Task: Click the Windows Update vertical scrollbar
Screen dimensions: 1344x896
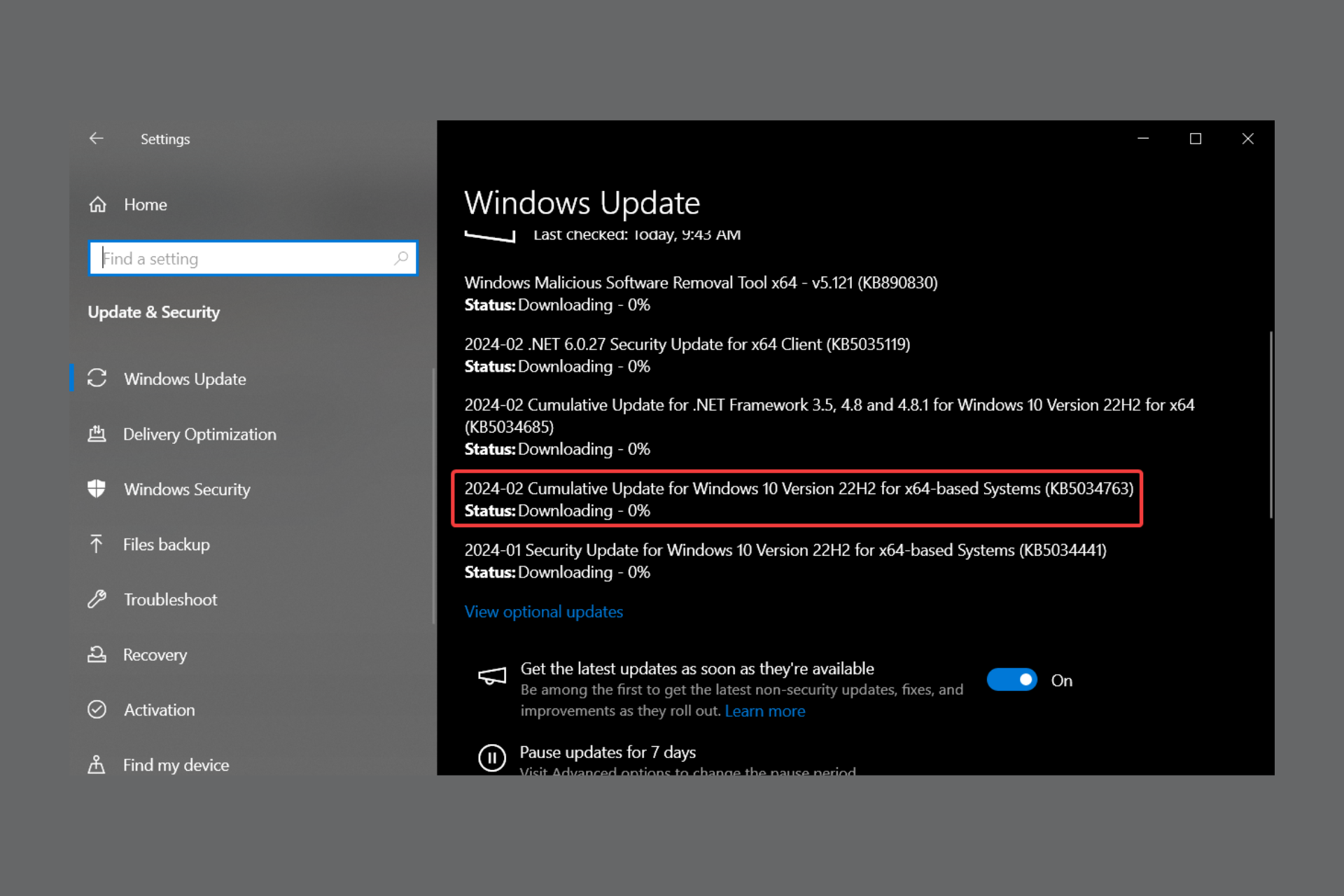Action: 1271,424
